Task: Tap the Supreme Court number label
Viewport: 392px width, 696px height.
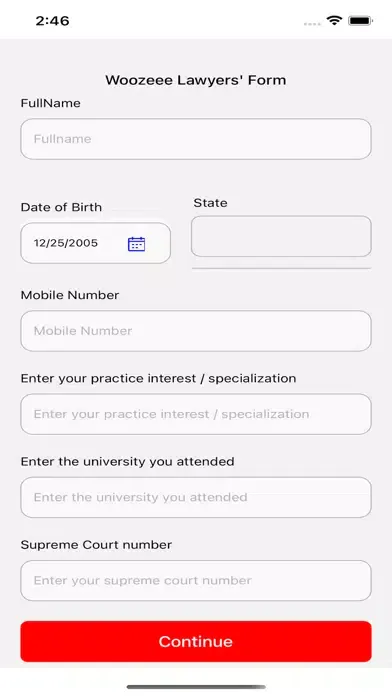Action: (x=96, y=545)
